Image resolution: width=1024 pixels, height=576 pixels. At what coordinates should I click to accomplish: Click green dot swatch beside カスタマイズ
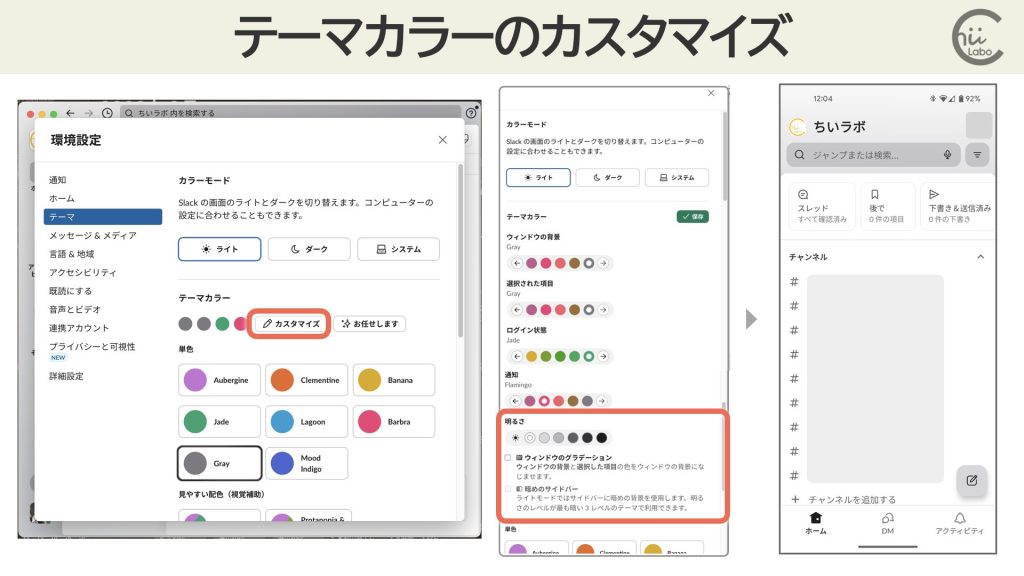tap(222, 324)
